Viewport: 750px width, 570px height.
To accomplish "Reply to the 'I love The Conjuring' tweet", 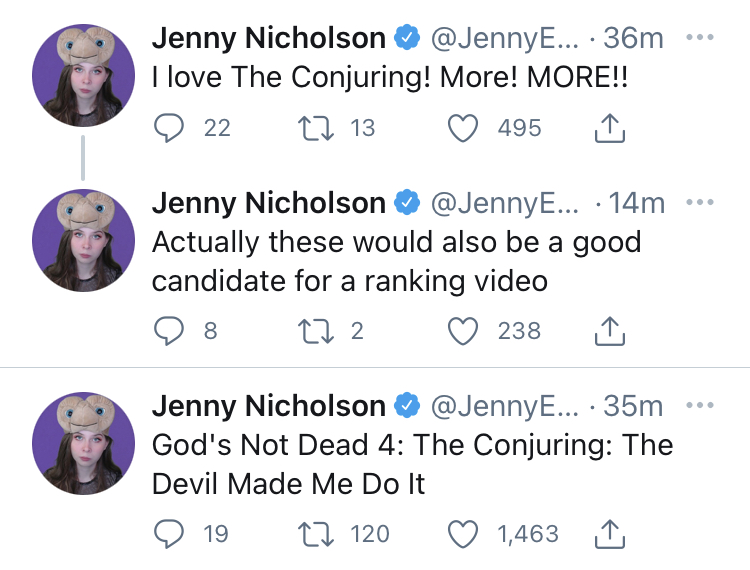I will (170, 128).
